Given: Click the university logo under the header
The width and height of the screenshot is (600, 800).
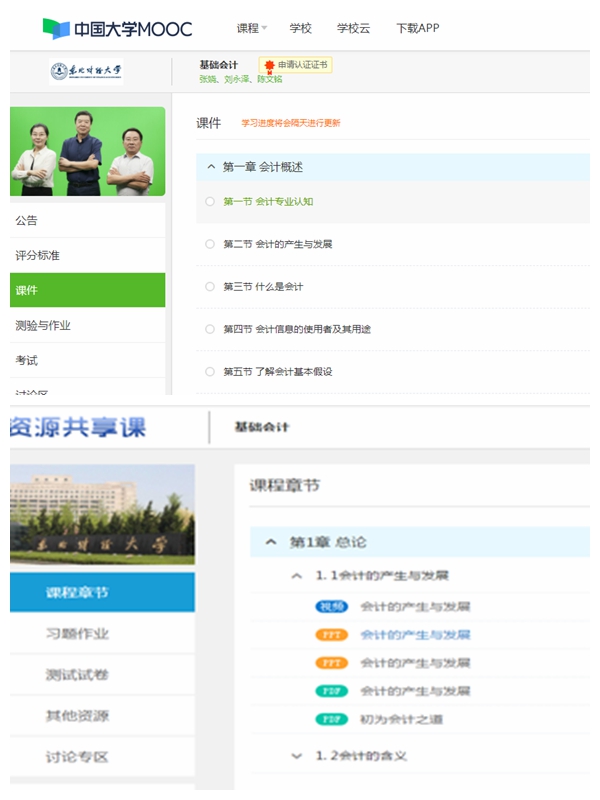Looking at the screenshot, I should tap(87, 72).
